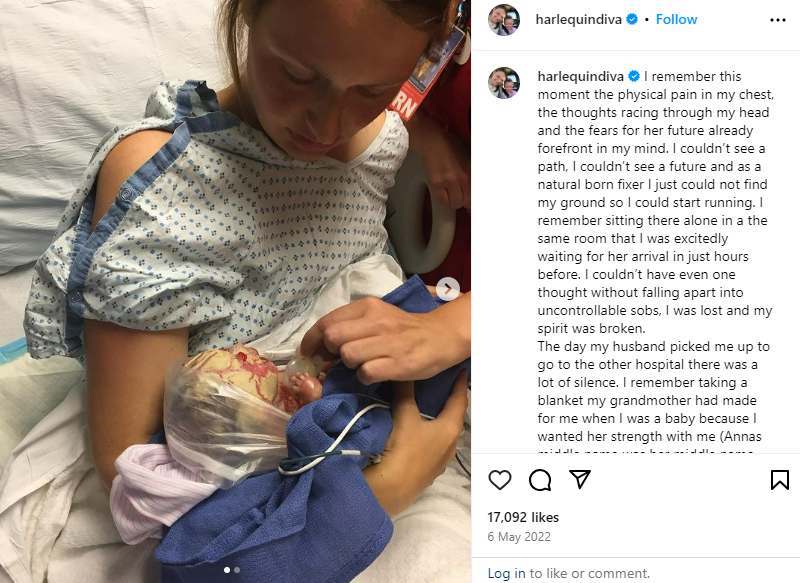
Task: Open harlequindiva profile from header username
Action: (578, 19)
